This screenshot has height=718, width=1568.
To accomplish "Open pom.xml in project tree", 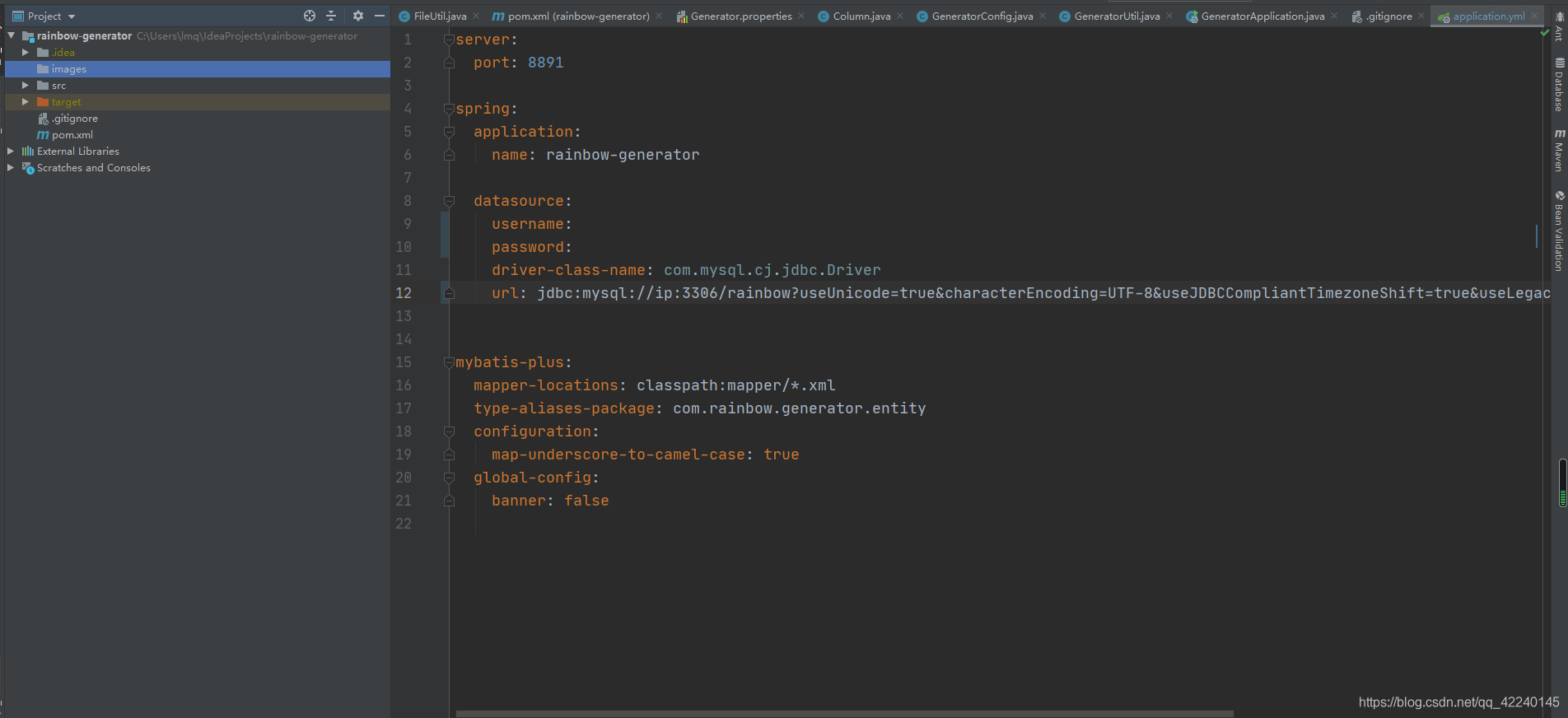I will [x=72, y=135].
